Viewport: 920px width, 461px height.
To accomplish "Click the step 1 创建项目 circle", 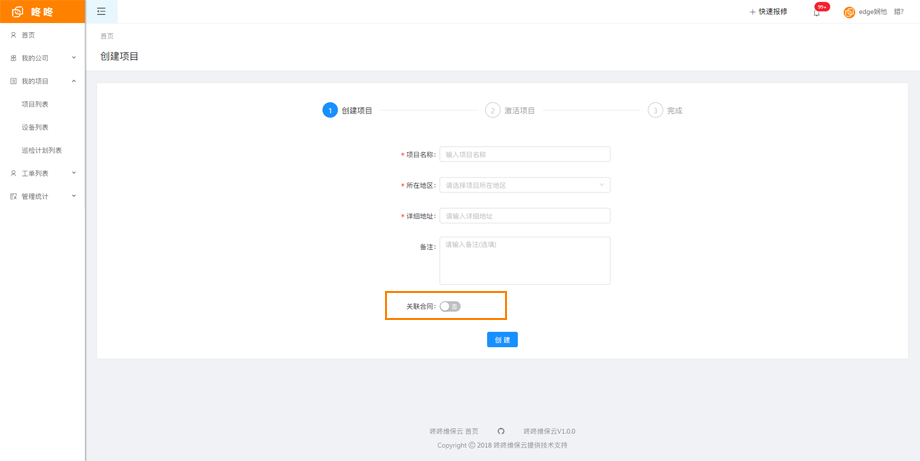I will click(330, 110).
